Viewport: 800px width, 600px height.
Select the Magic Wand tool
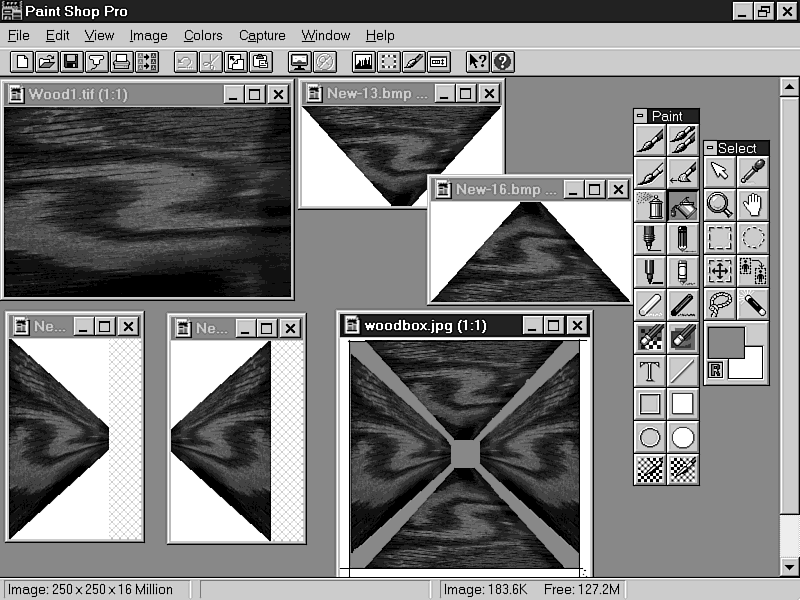tap(753, 303)
